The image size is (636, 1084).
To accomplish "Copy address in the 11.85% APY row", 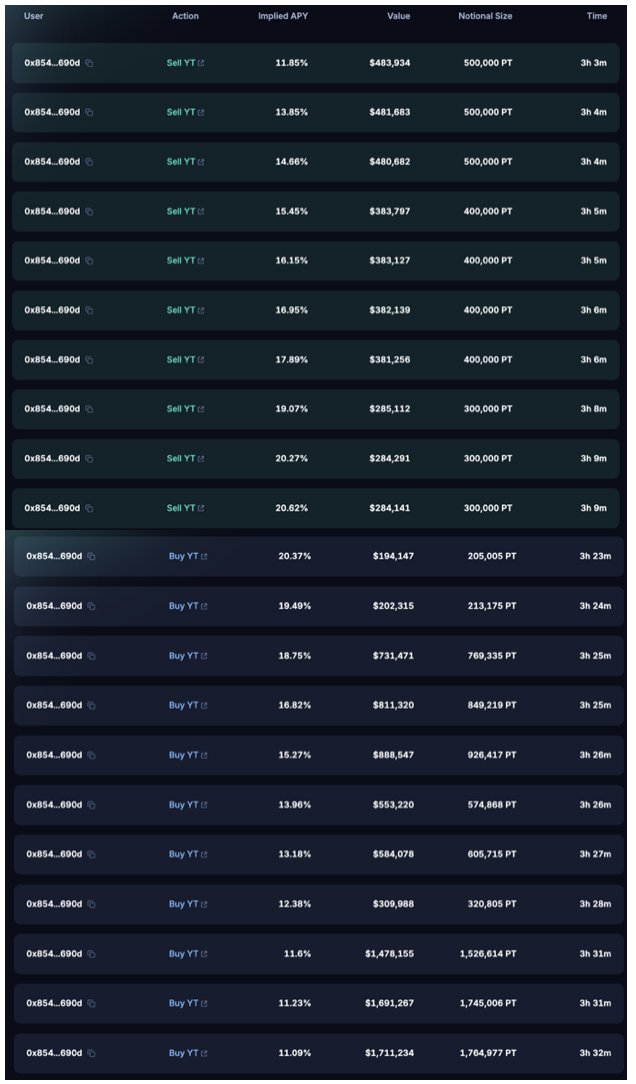I will click(x=89, y=63).
